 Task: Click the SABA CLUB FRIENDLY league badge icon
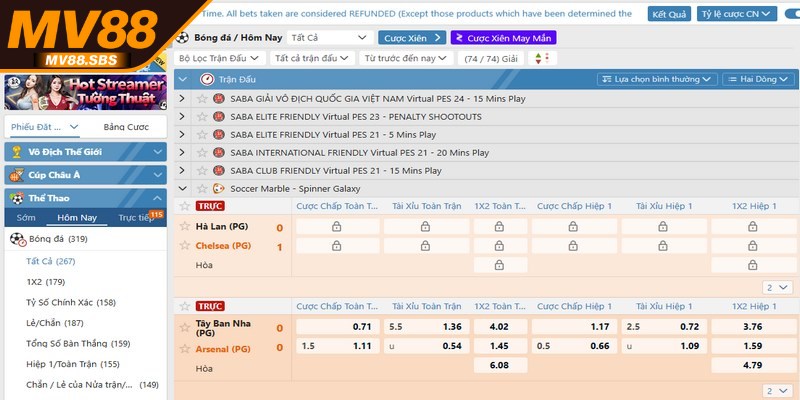[x=219, y=170]
